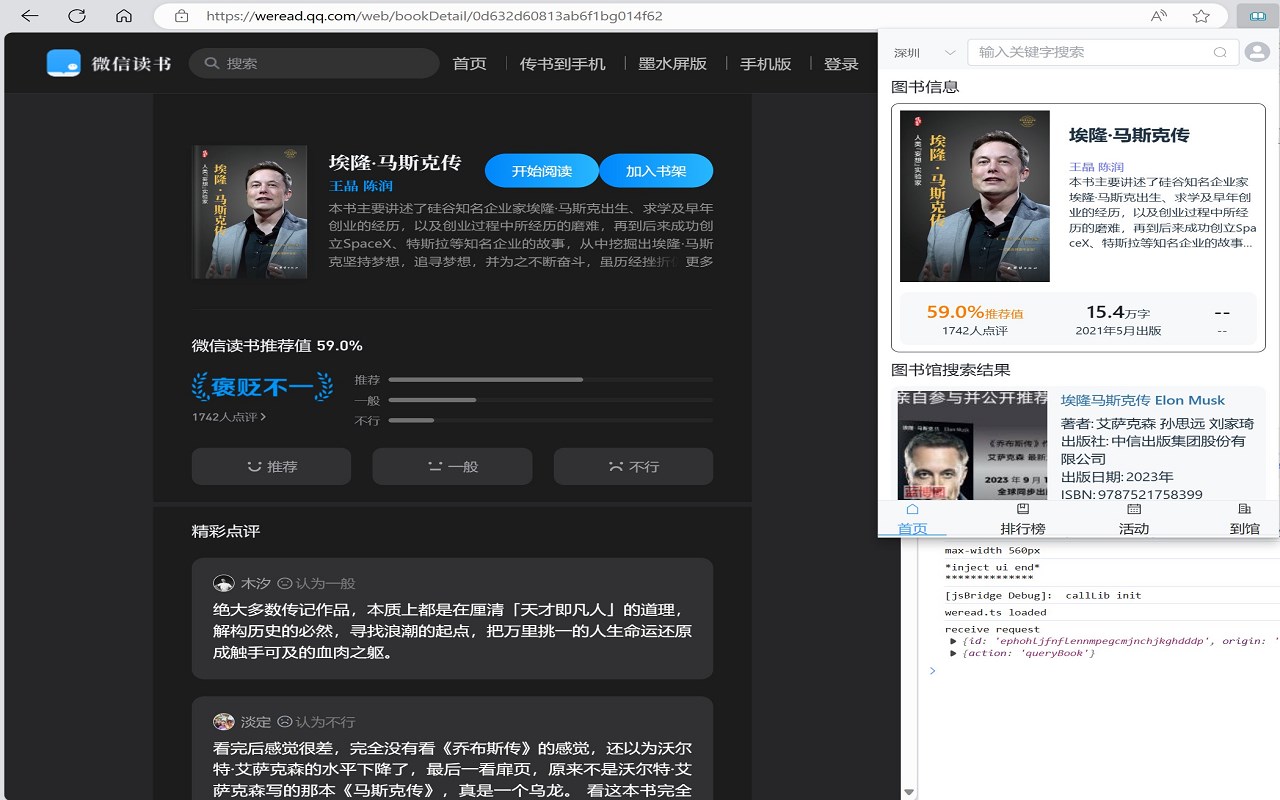Open browser home page icon
This screenshot has width=1280, height=800.
click(x=124, y=16)
